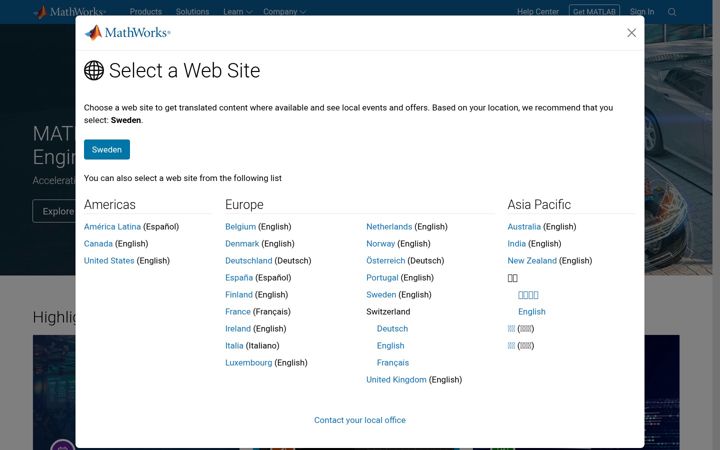720x450 pixels.
Task: Select the Italia web site
Action: (234, 346)
